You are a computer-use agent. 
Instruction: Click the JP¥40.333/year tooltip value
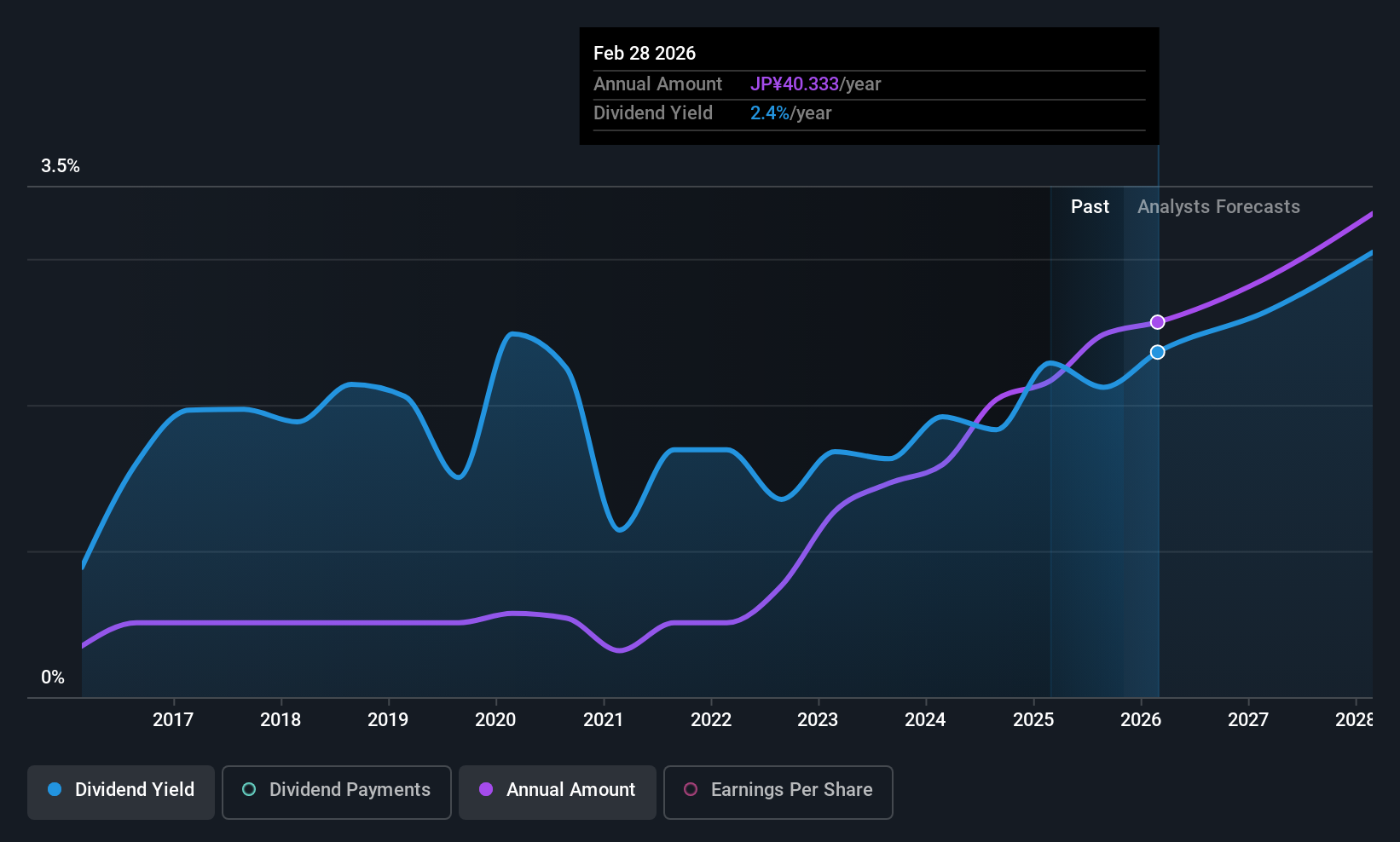pyautogui.click(x=815, y=84)
